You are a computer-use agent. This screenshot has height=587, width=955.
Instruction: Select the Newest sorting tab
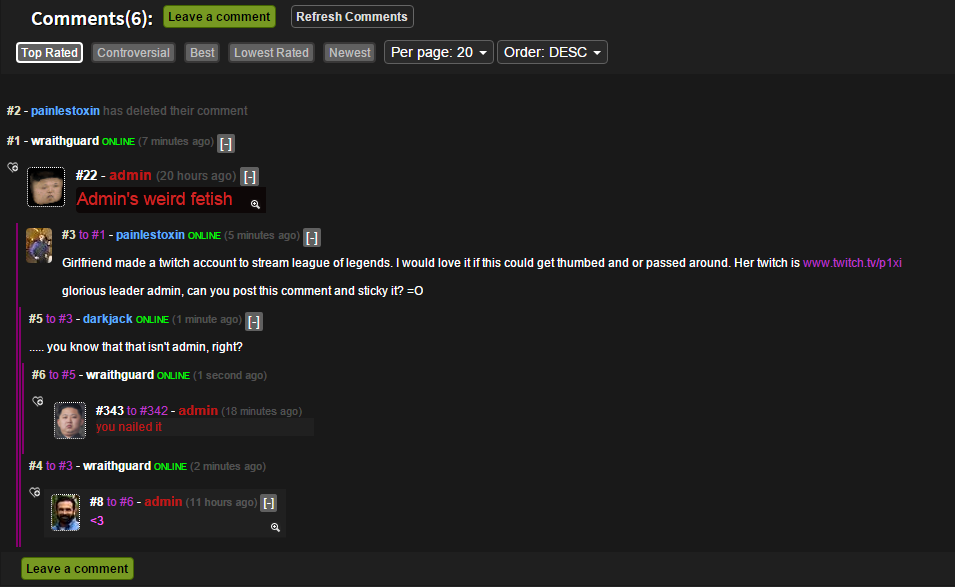(x=350, y=52)
